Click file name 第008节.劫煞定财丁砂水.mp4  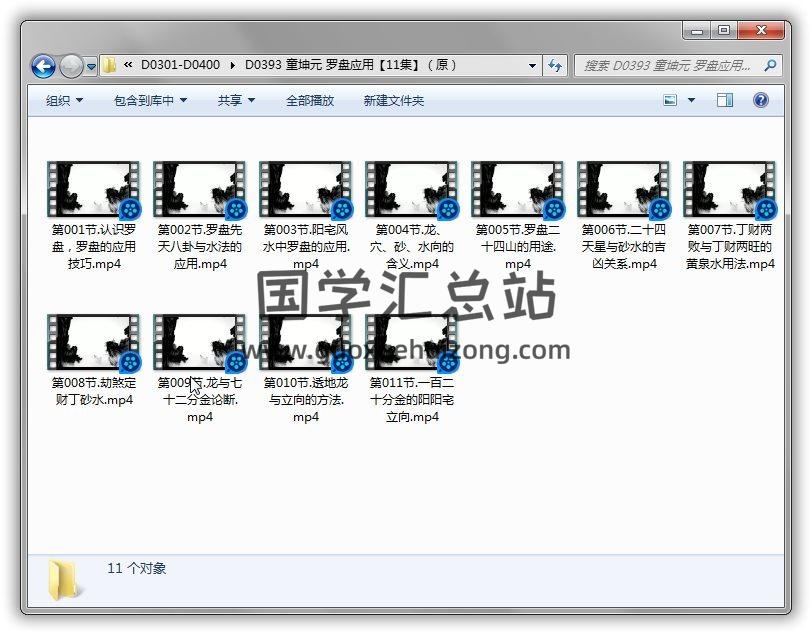pos(94,391)
